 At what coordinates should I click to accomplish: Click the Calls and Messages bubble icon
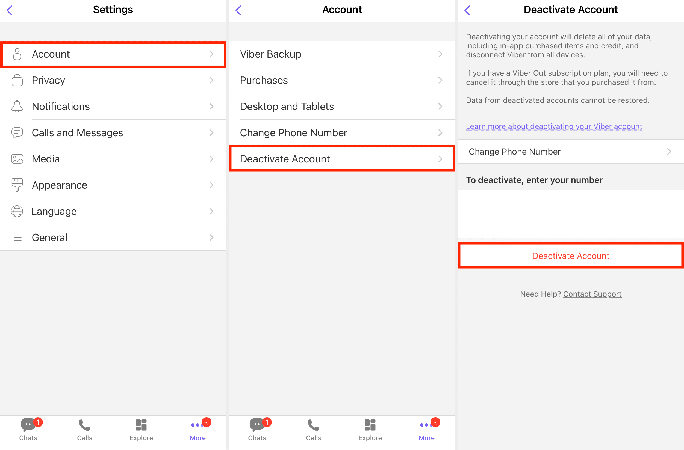click(x=17, y=132)
